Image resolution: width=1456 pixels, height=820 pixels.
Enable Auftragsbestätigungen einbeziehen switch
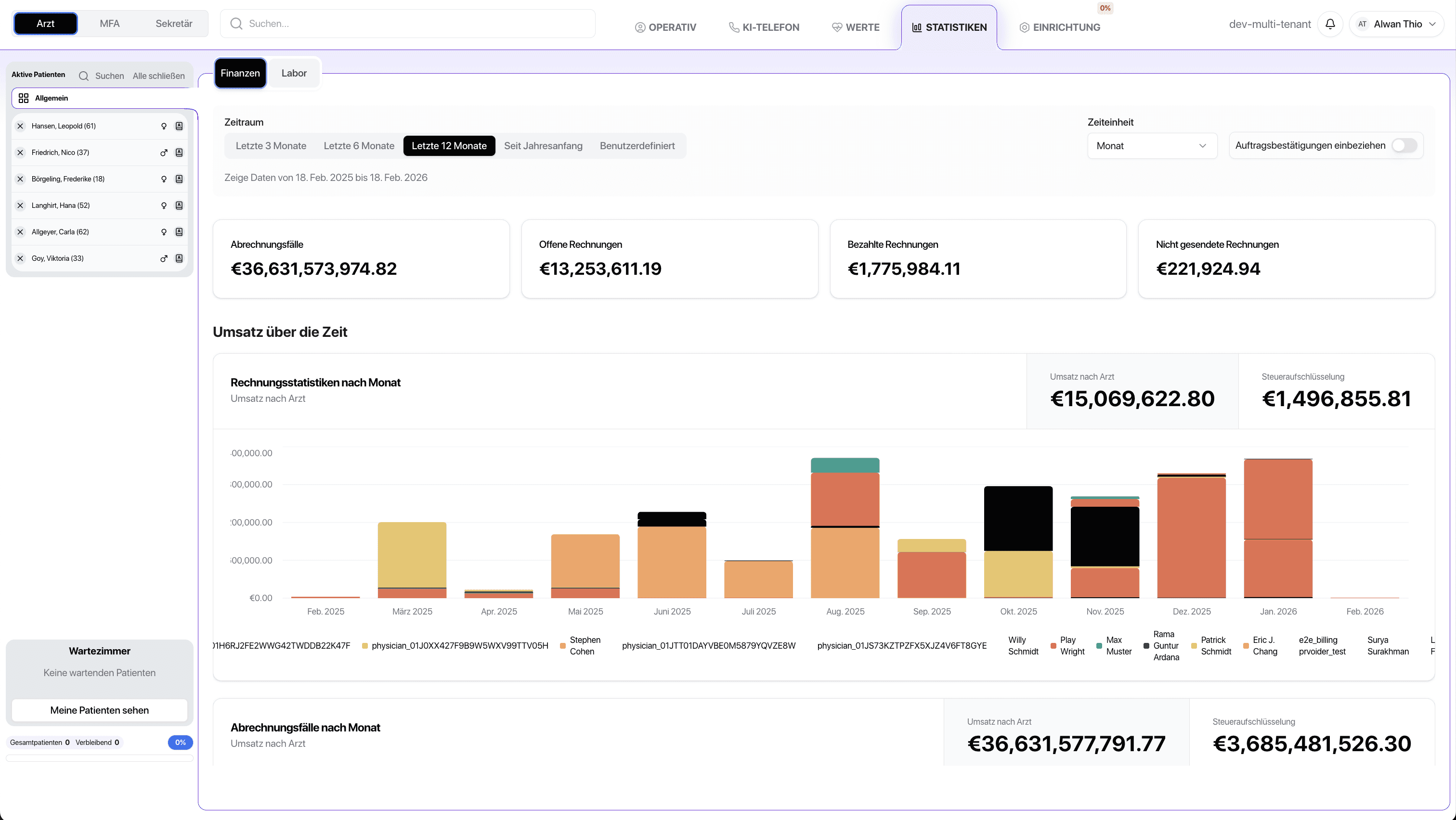point(1404,146)
